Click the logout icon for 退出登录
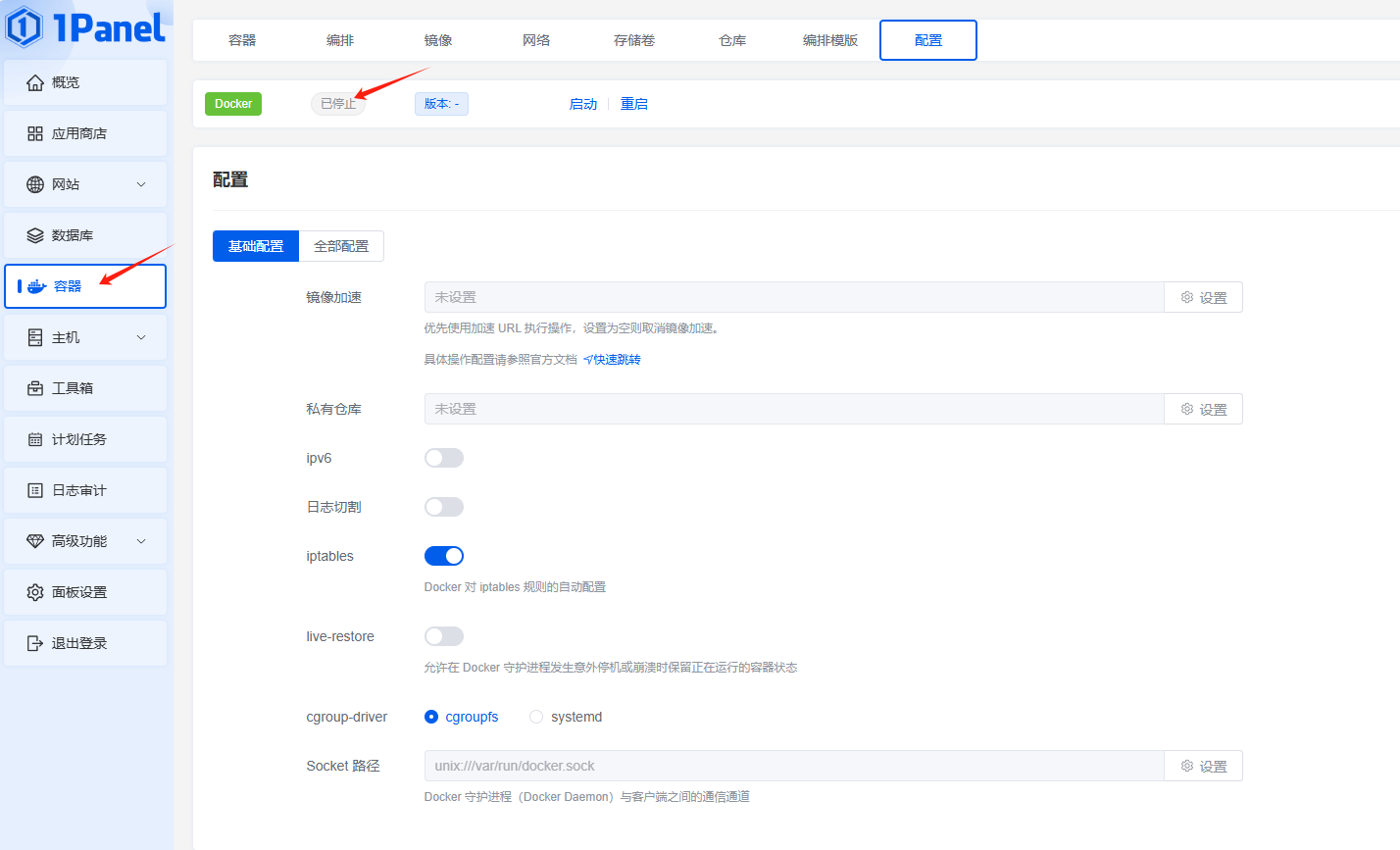This screenshot has height=850, width=1400. (x=35, y=643)
